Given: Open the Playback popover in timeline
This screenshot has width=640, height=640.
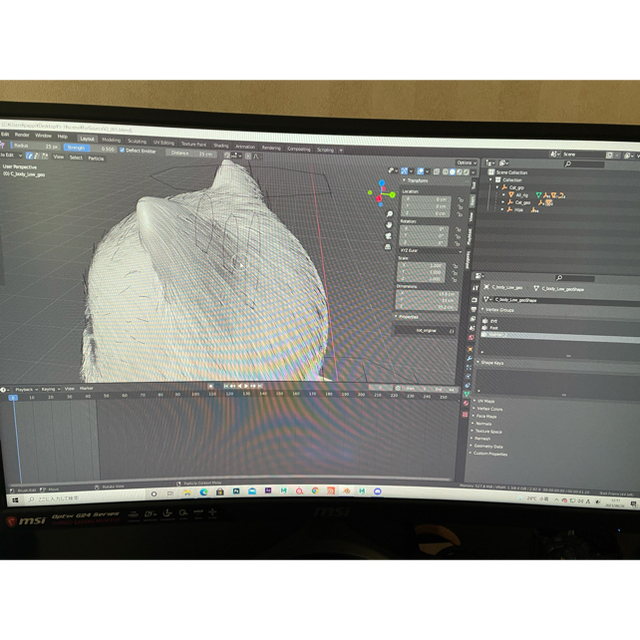Looking at the screenshot, I should click(x=26, y=389).
